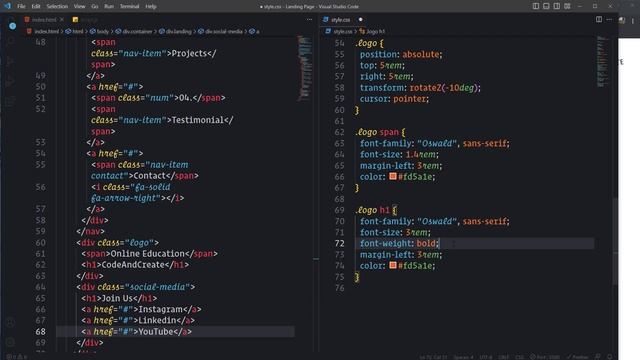The height and width of the screenshot is (360, 640).
Task: Click the VS Code logo icon
Action: pos(7,6)
